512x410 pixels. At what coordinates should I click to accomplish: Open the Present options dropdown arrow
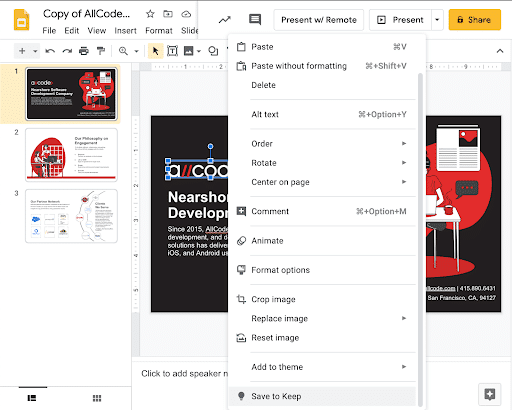point(437,20)
